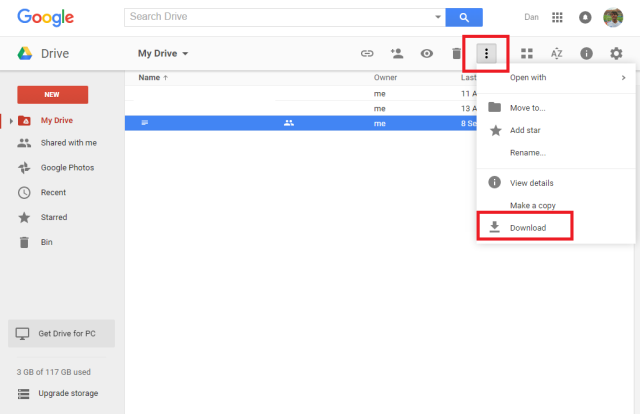Open Google Photos in sidebar
Viewport: 640px width, 414px height.
[x=67, y=168]
